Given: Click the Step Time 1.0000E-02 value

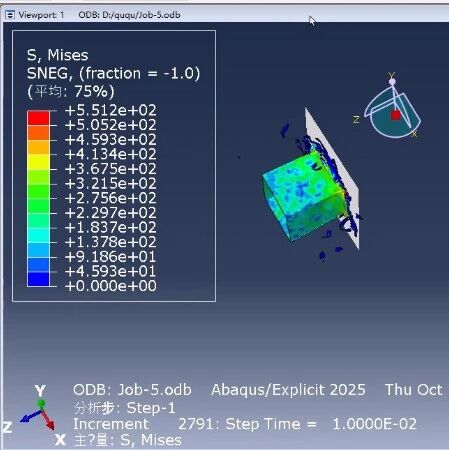Looking at the screenshot, I should pos(375,424).
